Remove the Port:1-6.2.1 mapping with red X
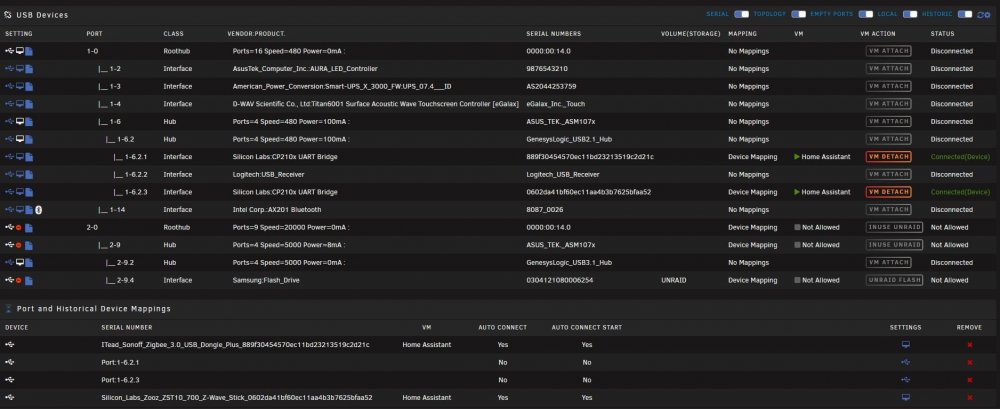 click(x=969, y=362)
